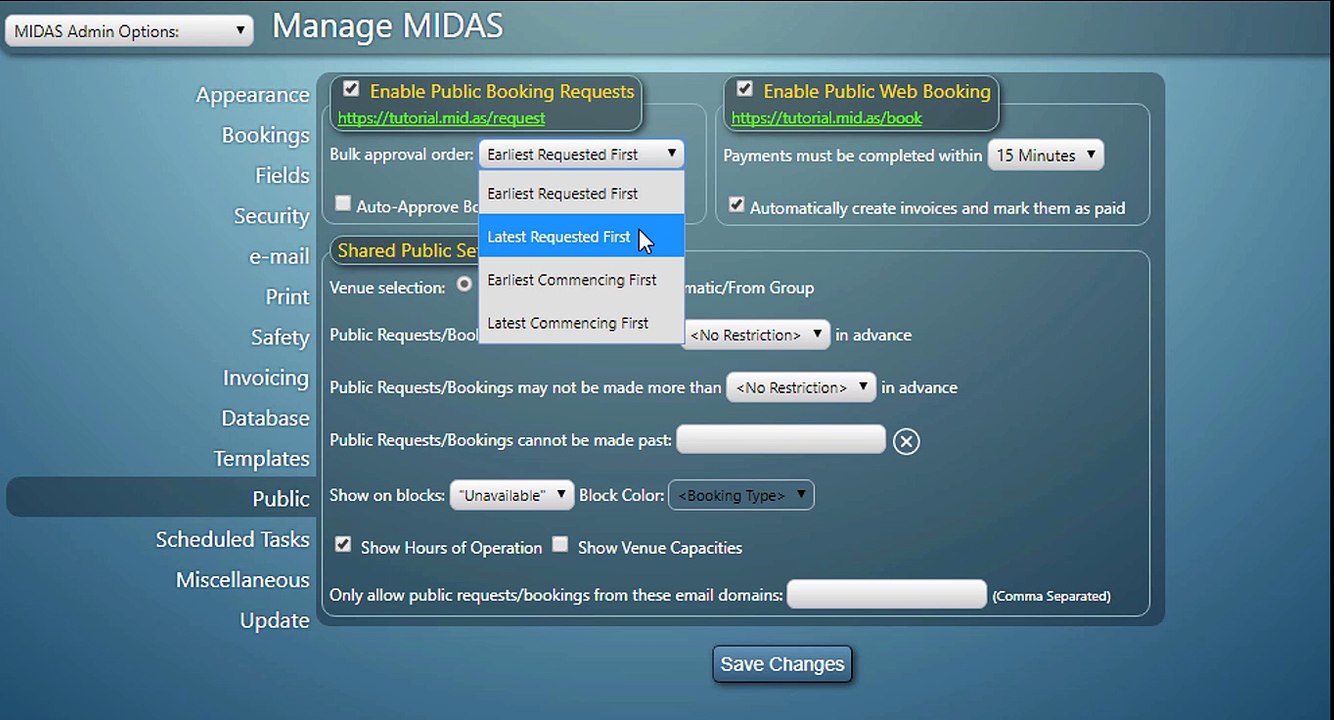Screen dimensions: 1334x720
Task: Click the Save Changes button
Action: coord(782,664)
